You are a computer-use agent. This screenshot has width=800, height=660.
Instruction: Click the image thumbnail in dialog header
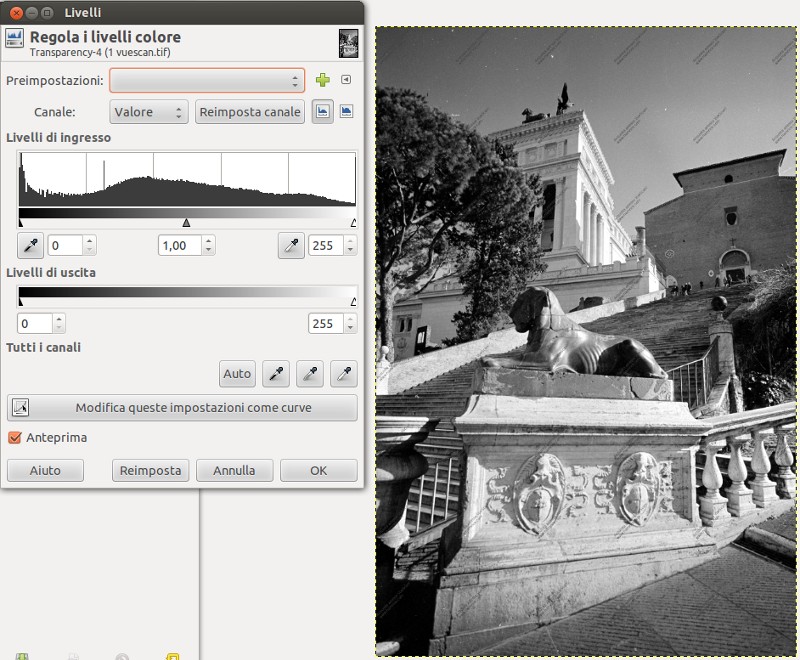348,43
